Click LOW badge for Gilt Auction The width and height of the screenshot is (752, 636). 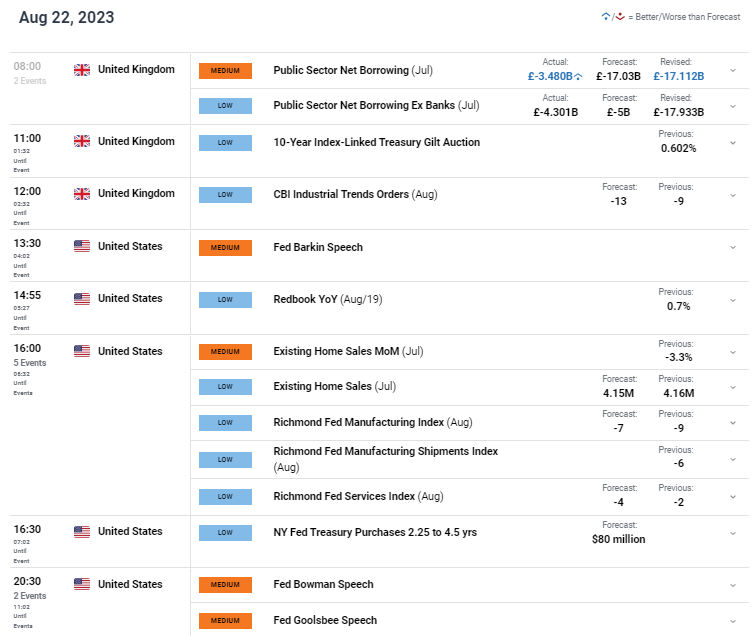pyautogui.click(x=225, y=142)
